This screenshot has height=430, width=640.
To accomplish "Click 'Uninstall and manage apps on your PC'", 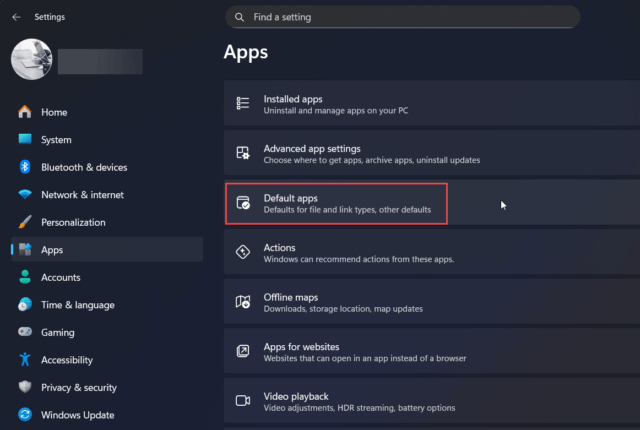I will (336, 111).
